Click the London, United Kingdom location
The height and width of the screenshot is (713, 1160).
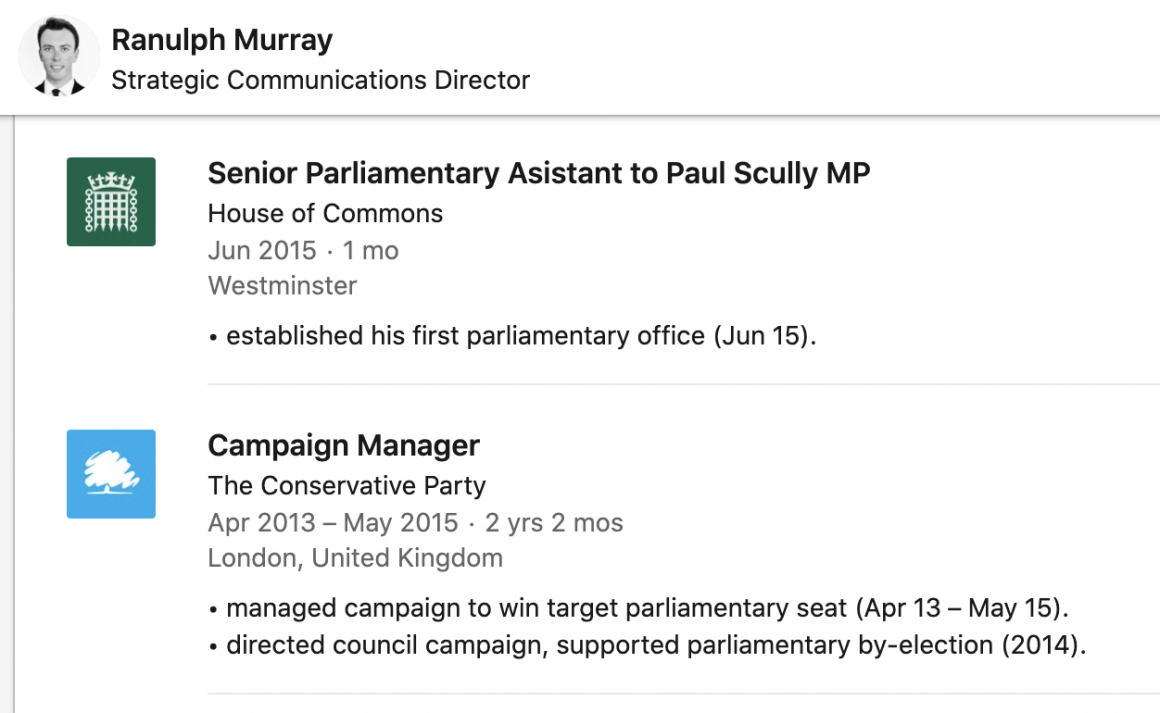click(355, 558)
